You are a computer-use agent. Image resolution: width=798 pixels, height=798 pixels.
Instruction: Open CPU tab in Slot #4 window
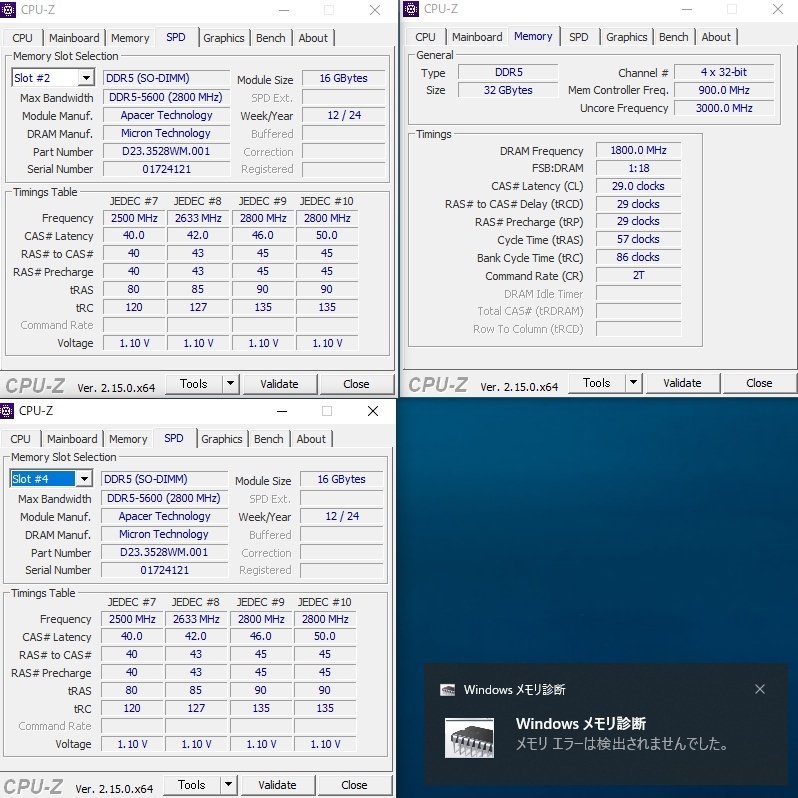(20, 439)
